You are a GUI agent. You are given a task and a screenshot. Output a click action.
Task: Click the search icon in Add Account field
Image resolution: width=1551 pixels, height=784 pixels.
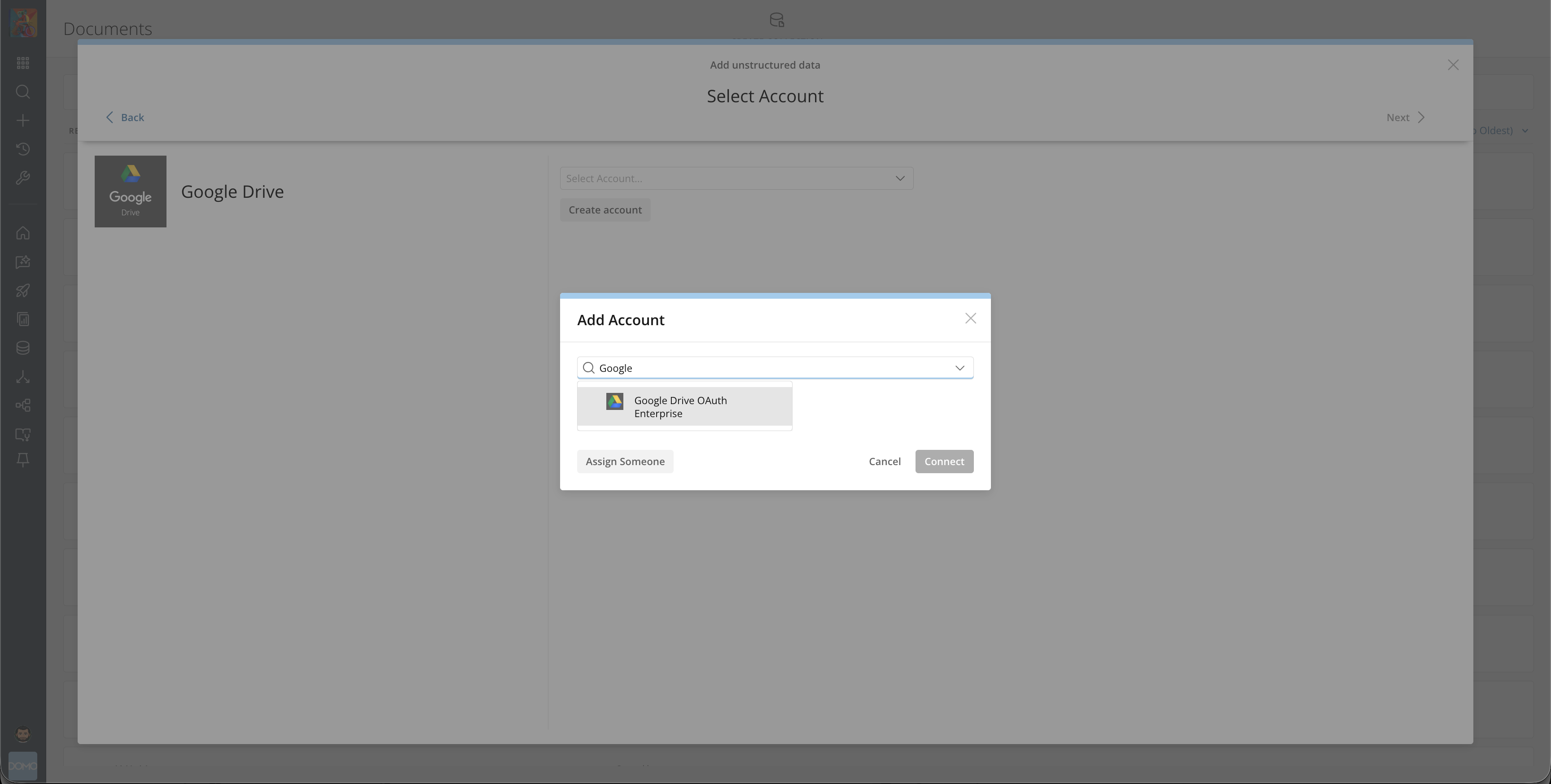[589, 368]
